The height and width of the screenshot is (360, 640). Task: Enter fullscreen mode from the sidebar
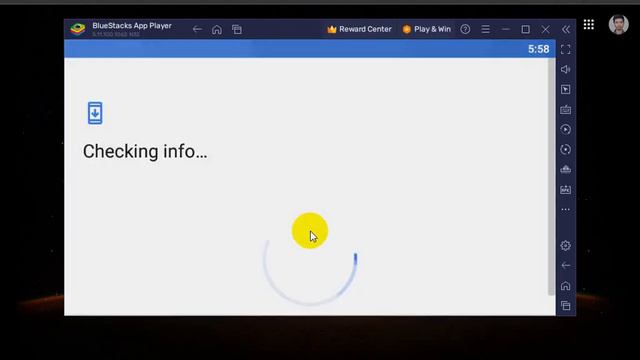click(566, 49)
